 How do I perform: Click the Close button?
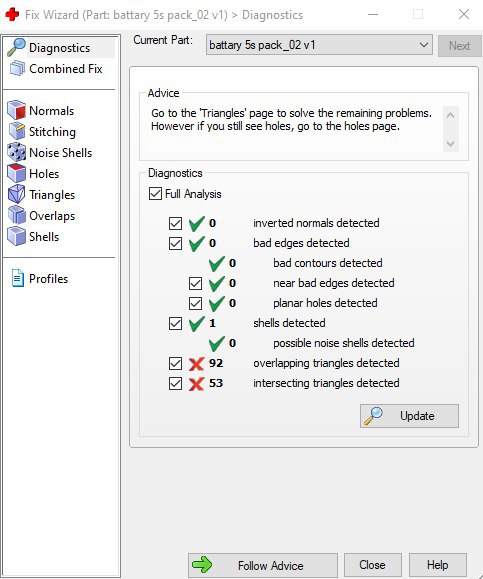point(373,565)
